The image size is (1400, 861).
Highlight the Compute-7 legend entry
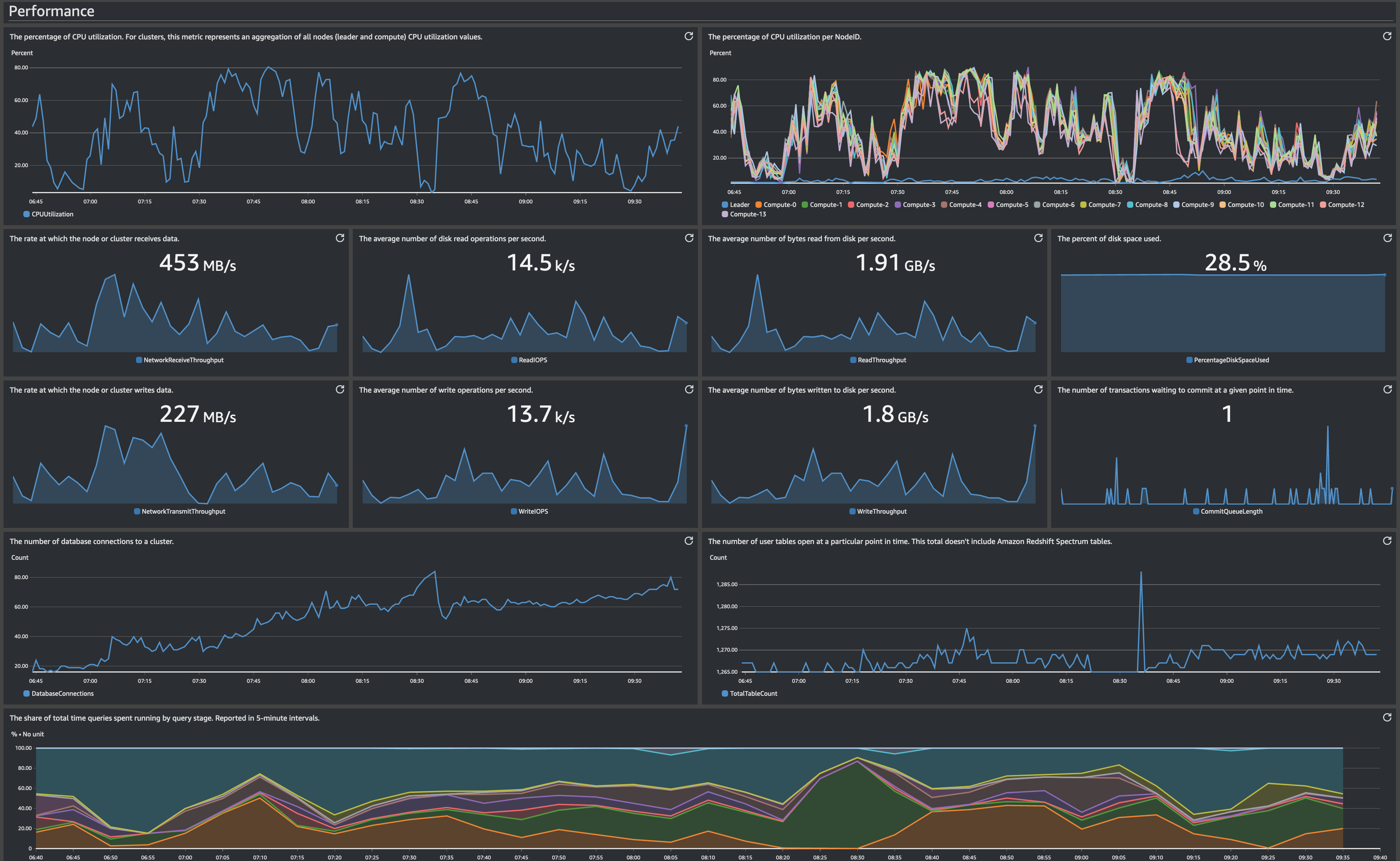coord(1100,205)
